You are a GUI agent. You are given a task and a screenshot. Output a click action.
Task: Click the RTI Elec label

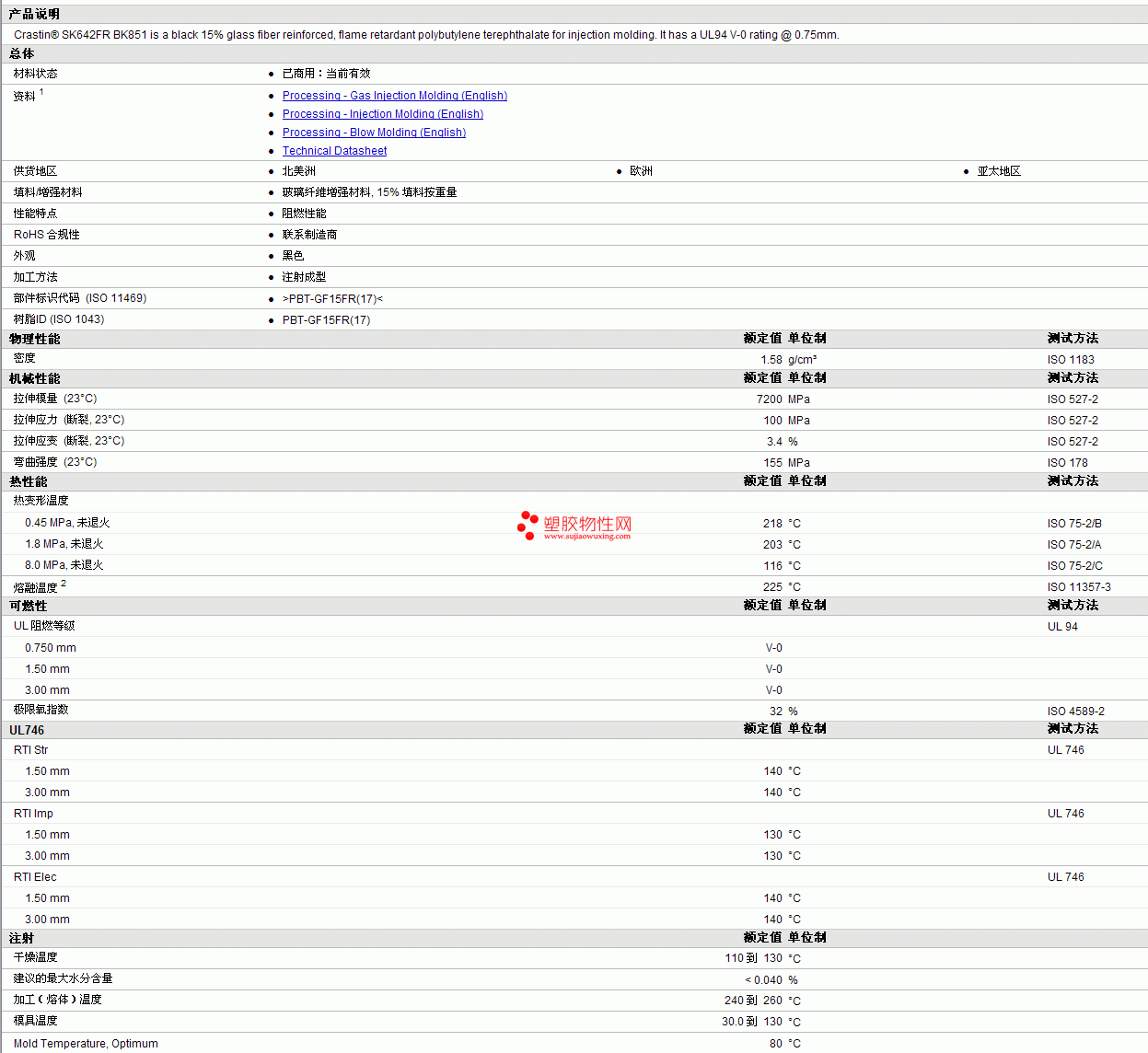coord(35,877)
